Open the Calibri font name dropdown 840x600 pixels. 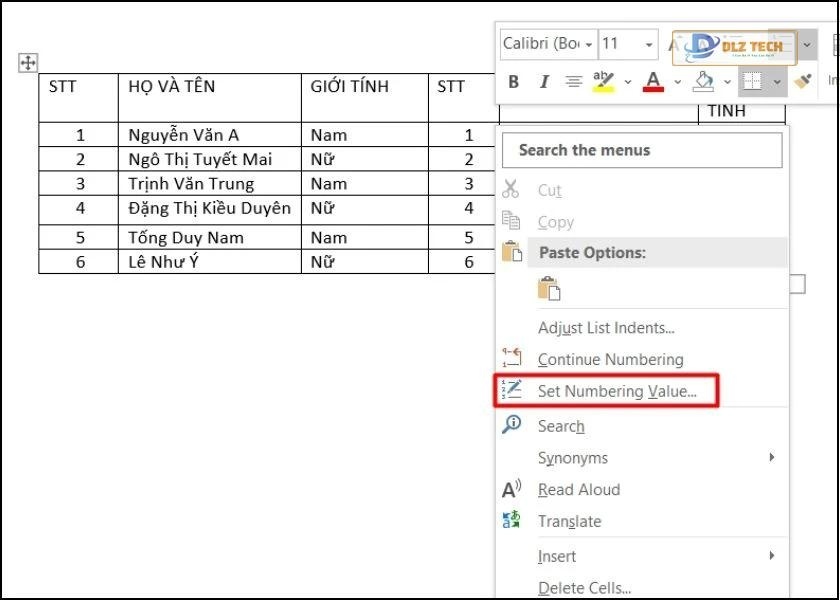(588, 44)
